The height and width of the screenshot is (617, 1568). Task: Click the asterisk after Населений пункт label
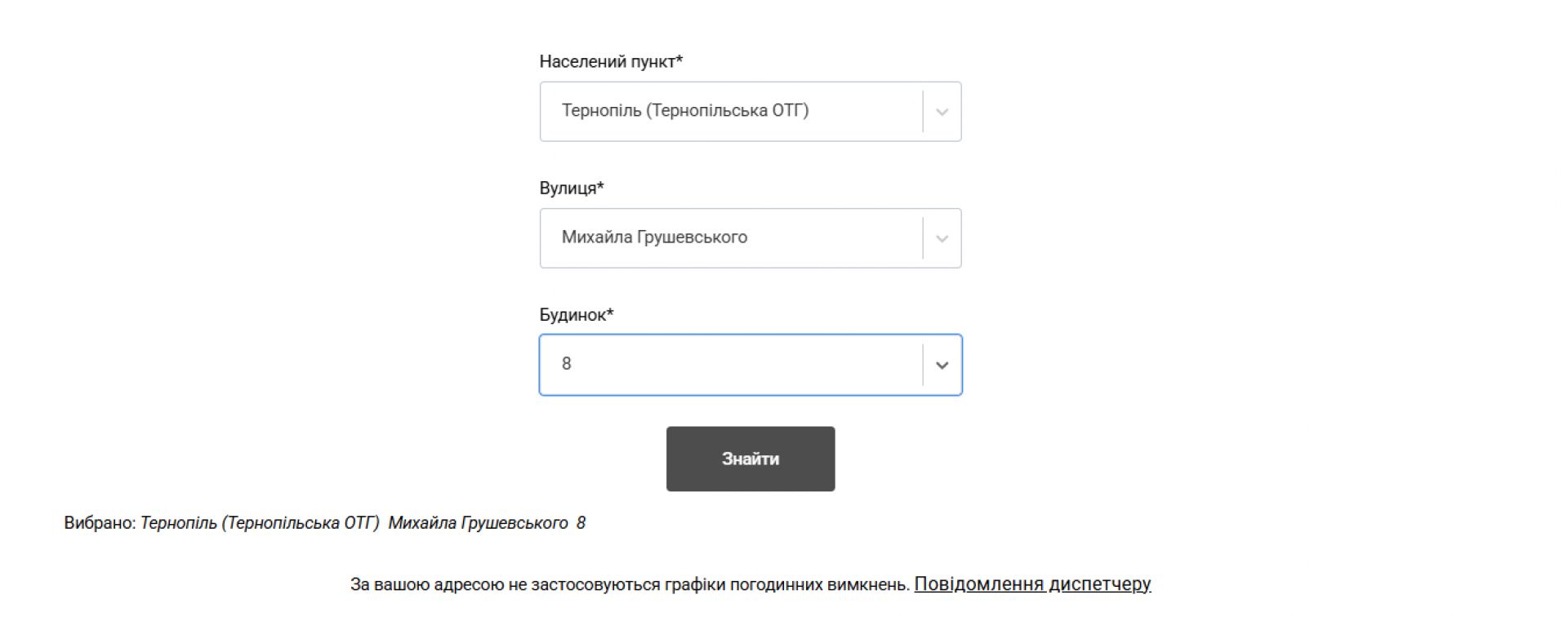(x=679, y=60)
